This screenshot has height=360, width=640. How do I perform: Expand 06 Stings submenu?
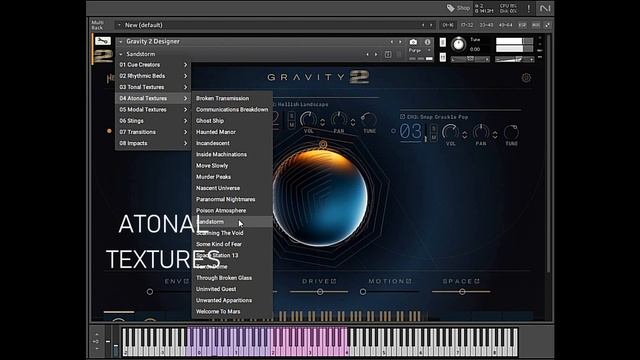pyautogui.click(x=153, y=121)
